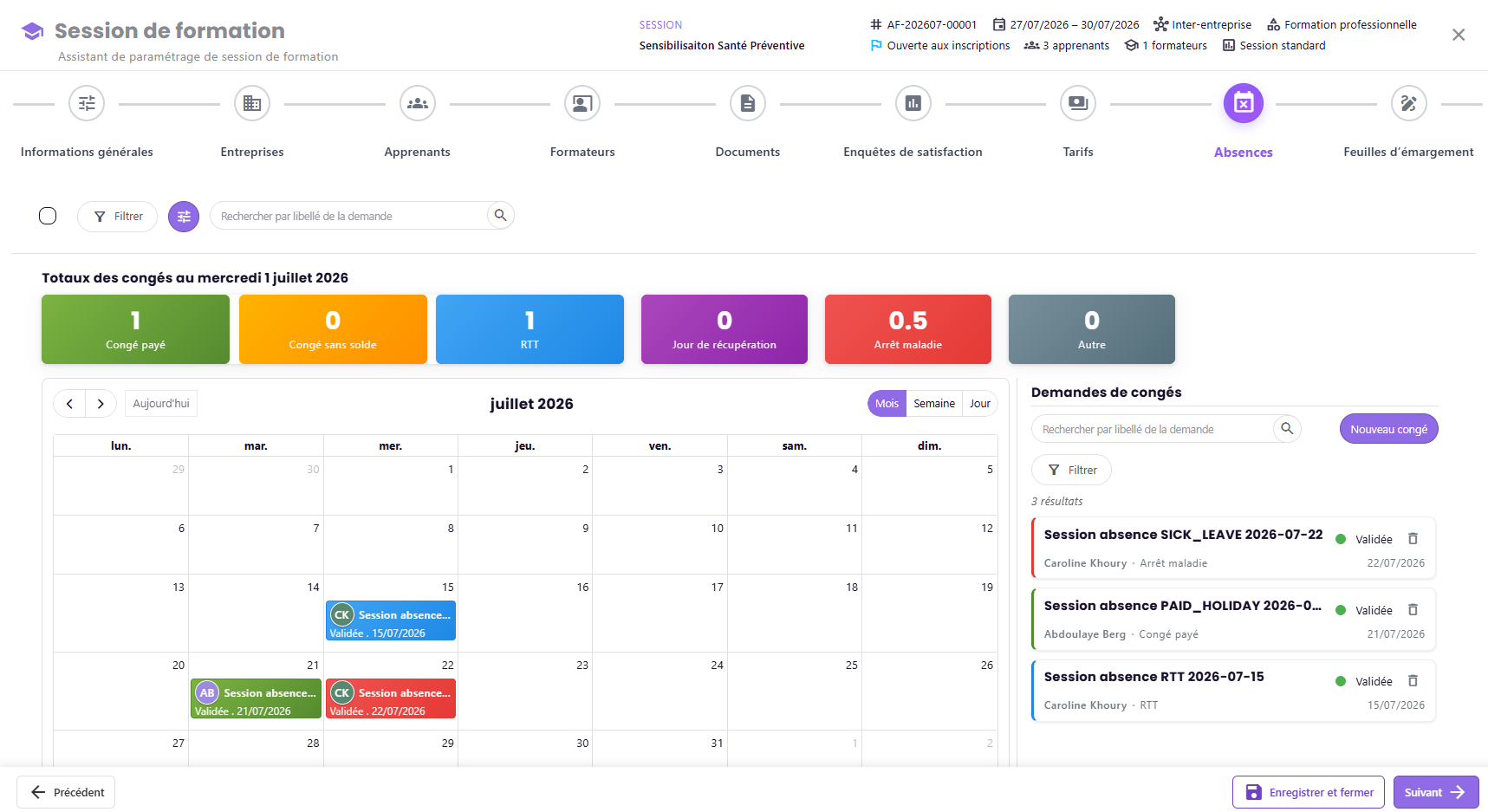1488x812 pixels.
Task: Open the Tarifs step icon
Action: click(1078, 104)
